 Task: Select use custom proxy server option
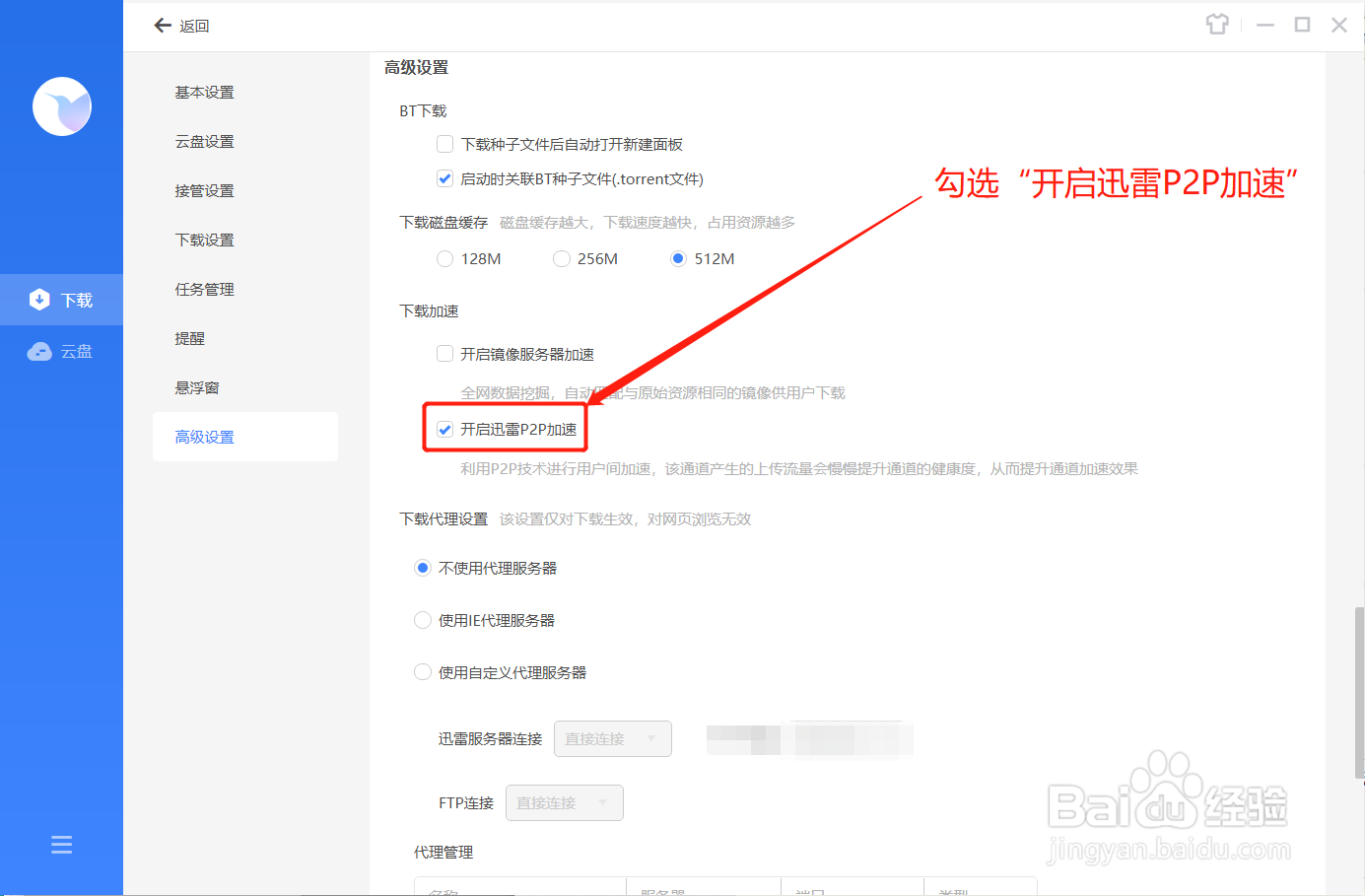pos(423,672)
